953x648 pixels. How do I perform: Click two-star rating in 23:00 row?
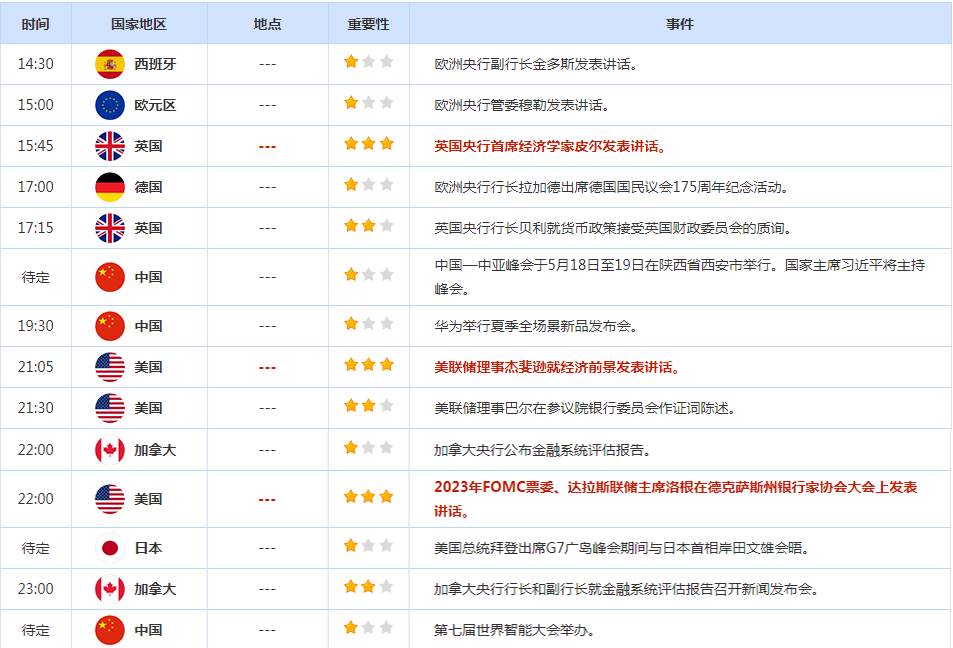(x=368, y=587)
